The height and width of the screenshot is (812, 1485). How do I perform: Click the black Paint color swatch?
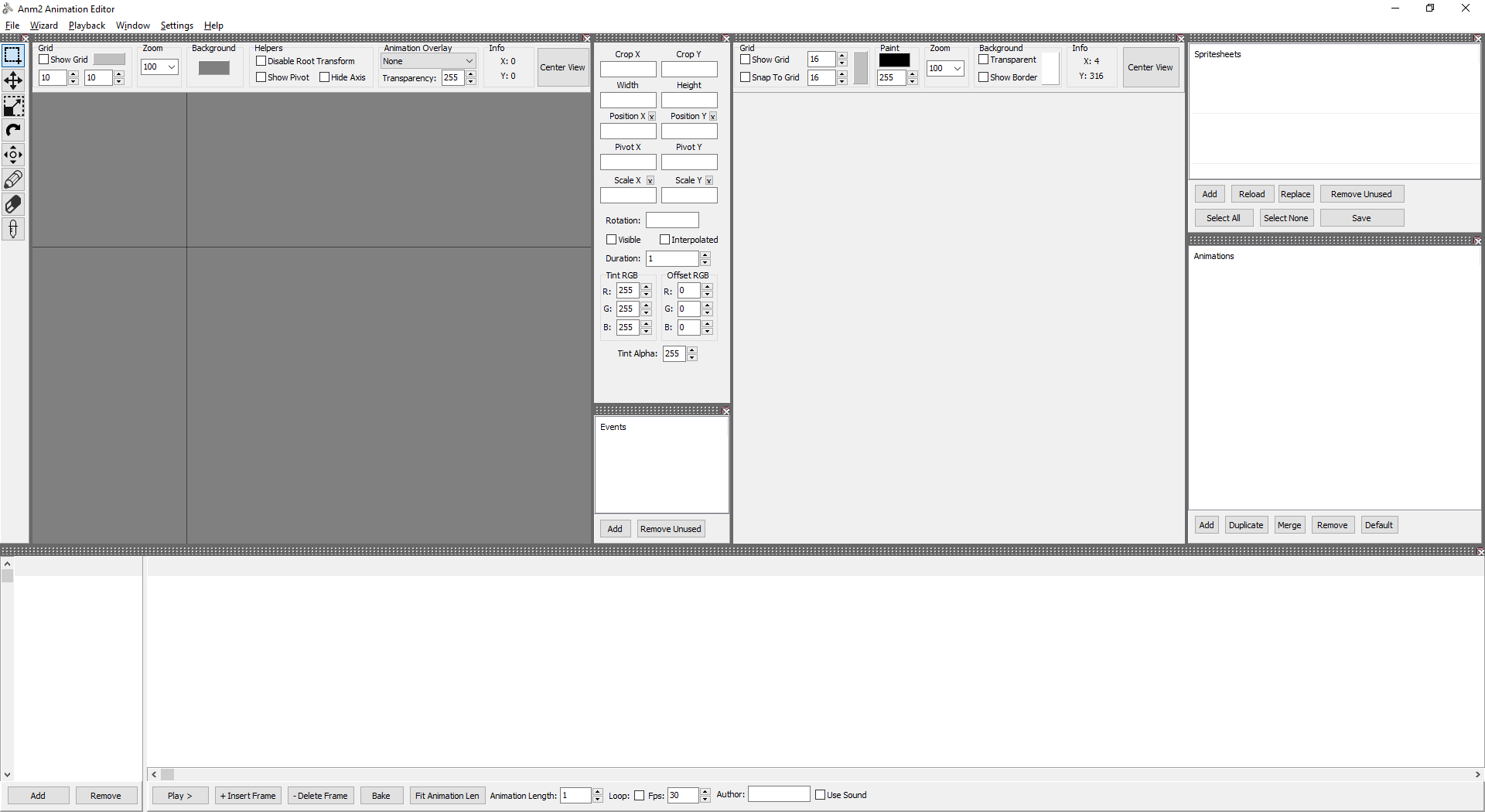[895, 60]
